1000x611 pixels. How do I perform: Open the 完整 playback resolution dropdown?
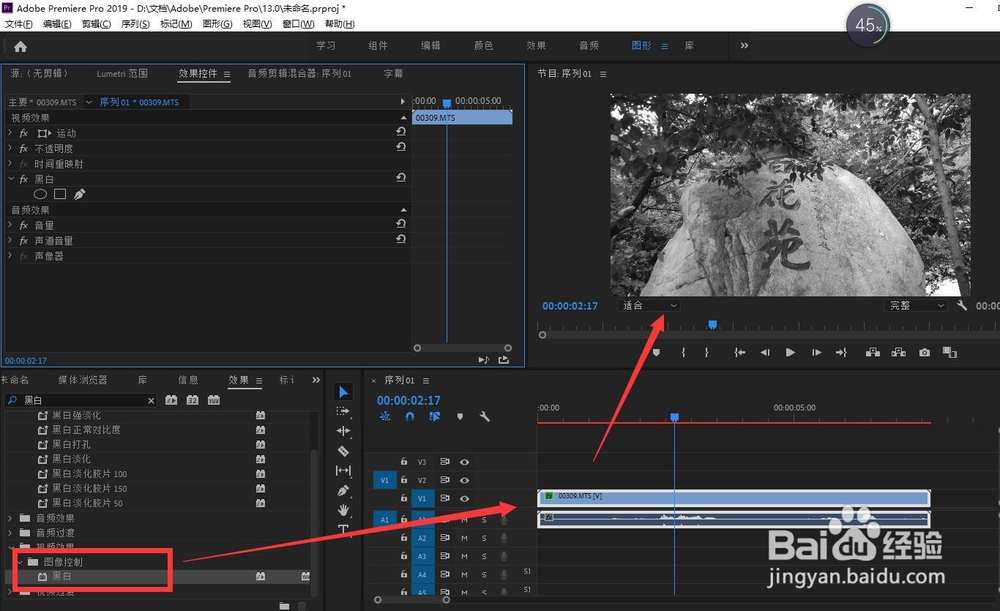[916, 306]
